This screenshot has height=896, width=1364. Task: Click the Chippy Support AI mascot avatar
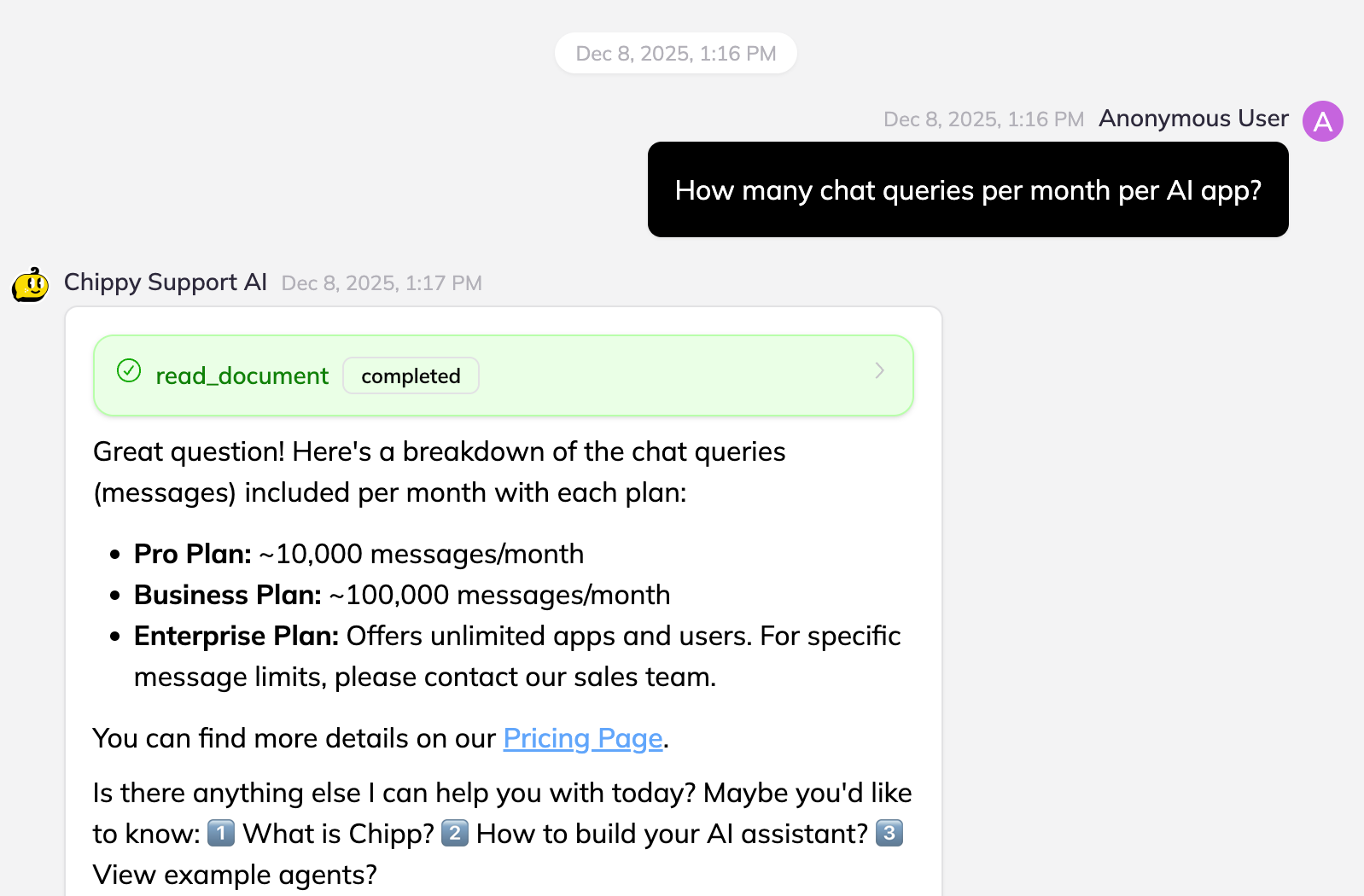[31, 285]
